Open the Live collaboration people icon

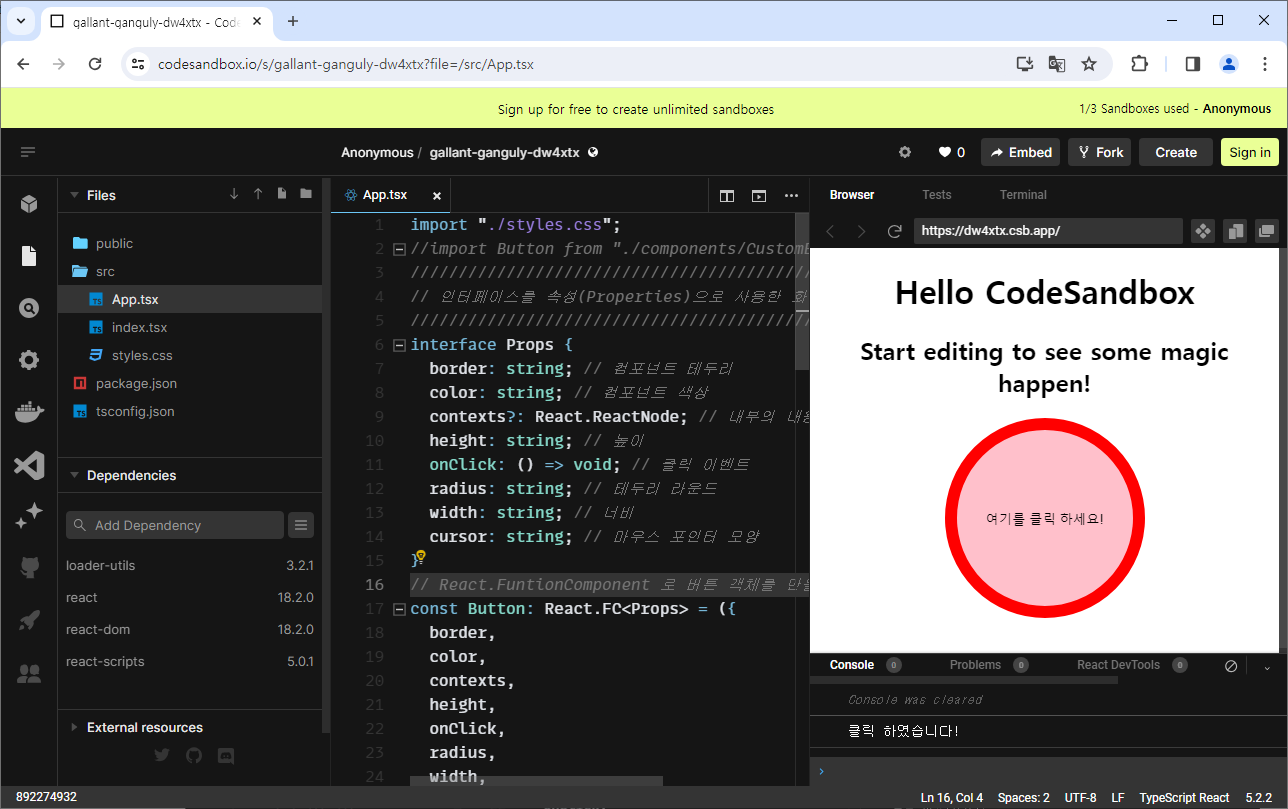tap(29, 673)
